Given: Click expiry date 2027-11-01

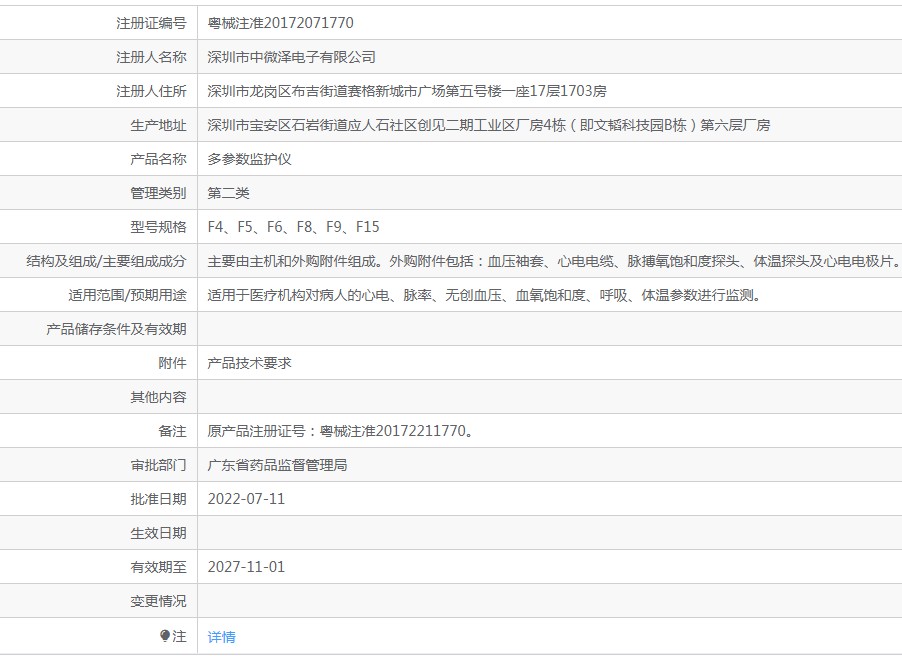Looking at the screenshot, I should [x=246, y=567].
